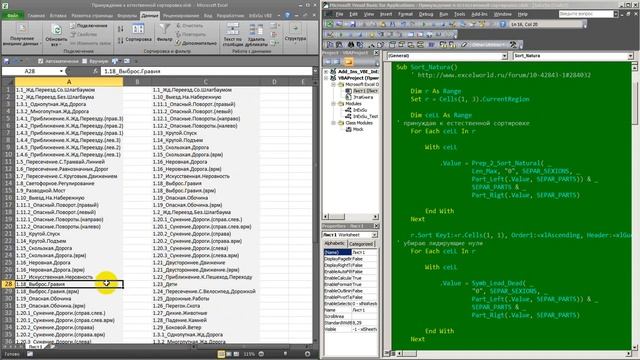Viewport: 640px width, 360px height.
Task: Click the Получение внешних данных button
Action: (x=22, y=35)
